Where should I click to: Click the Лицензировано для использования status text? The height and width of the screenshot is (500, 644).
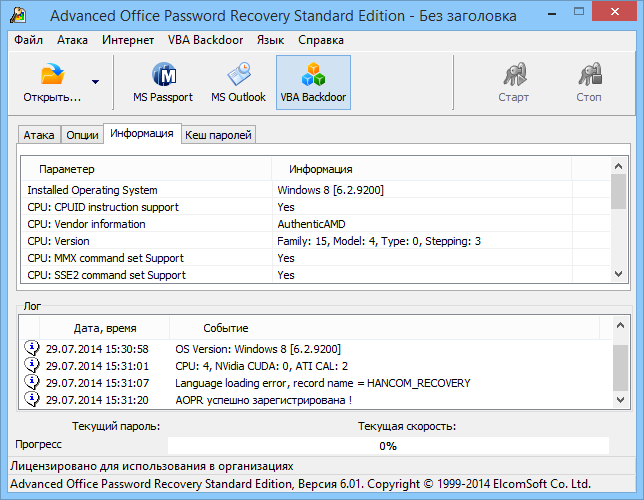coord(152,466)
